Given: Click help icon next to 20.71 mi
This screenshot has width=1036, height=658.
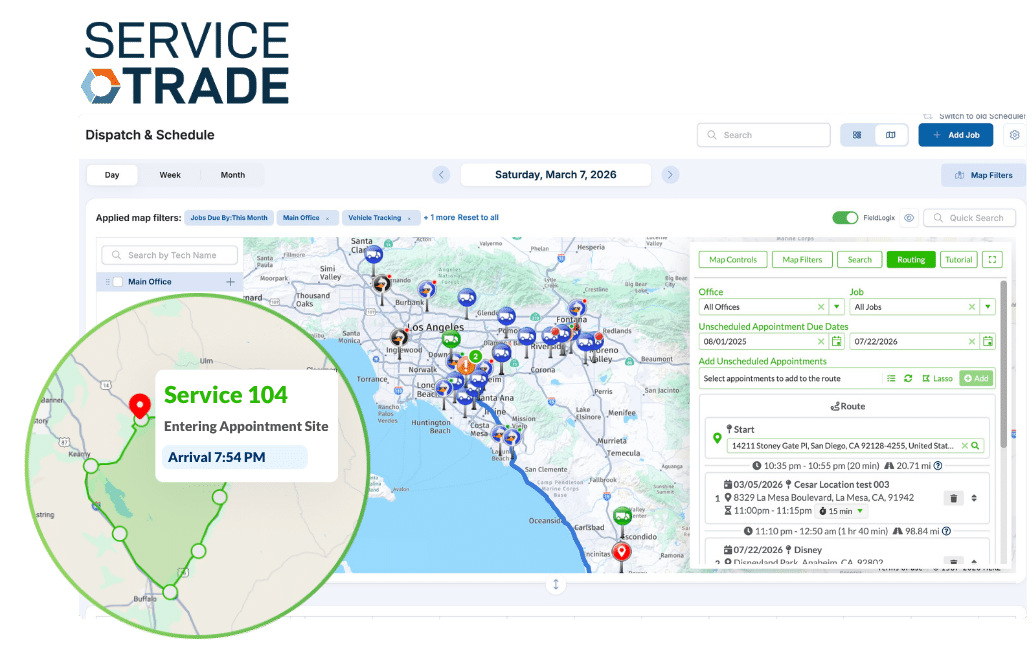Looking at the screenshot, I should pyautogui.click(x=938, y=466).
